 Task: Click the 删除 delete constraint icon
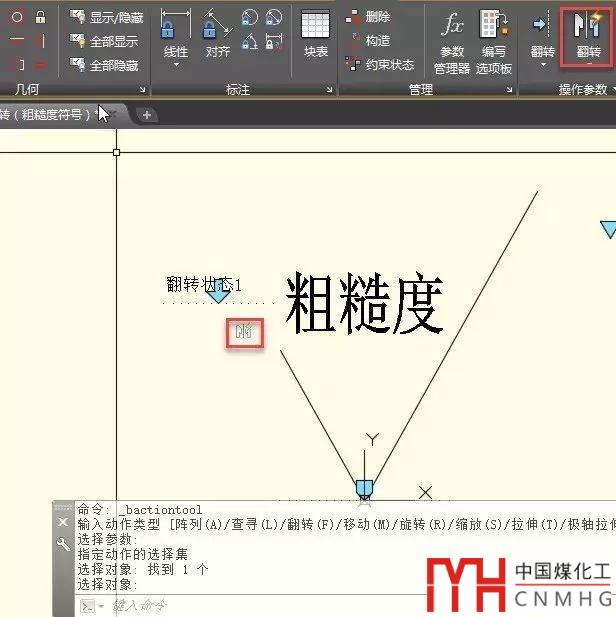[368, 17]
